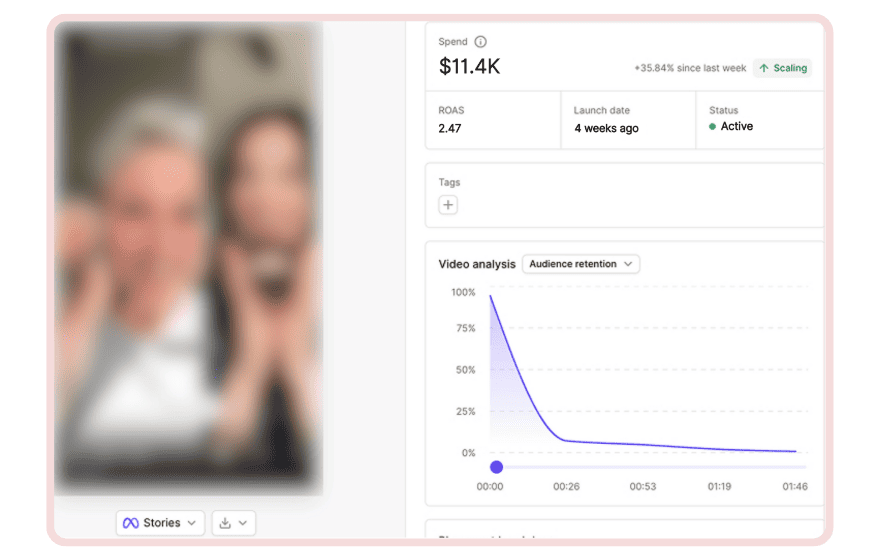The image size is (880, 560).
Task: Open the Stories placement dropdown
Action: 161,523
